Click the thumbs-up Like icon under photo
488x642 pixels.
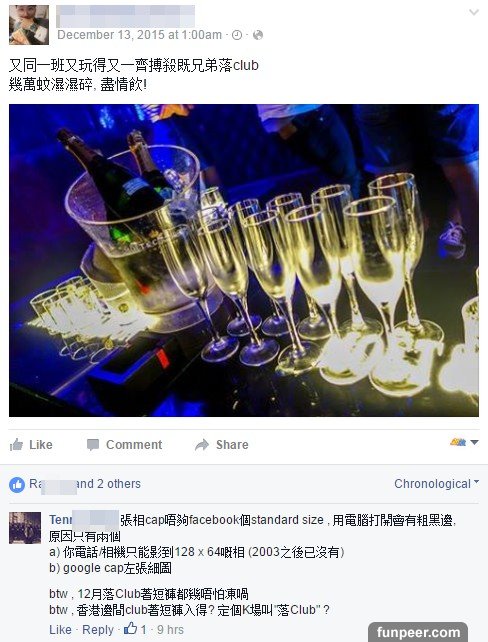(16, 444)
